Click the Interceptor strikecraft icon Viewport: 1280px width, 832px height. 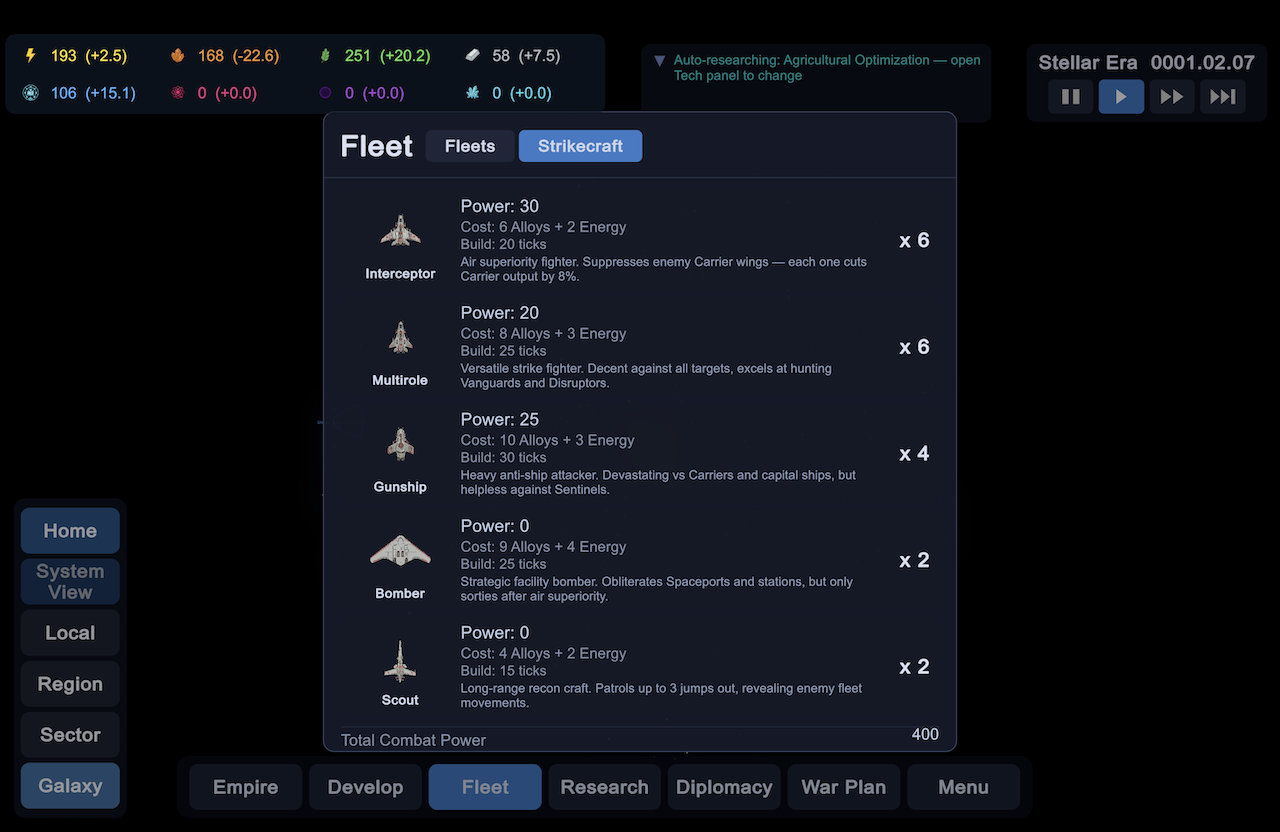point(400,232)
